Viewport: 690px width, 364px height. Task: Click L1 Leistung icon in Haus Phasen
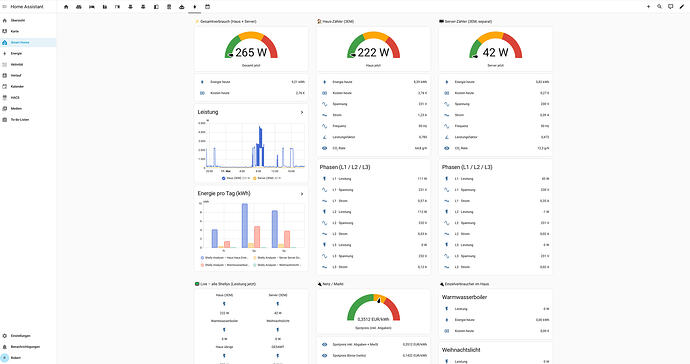(324, 179)
